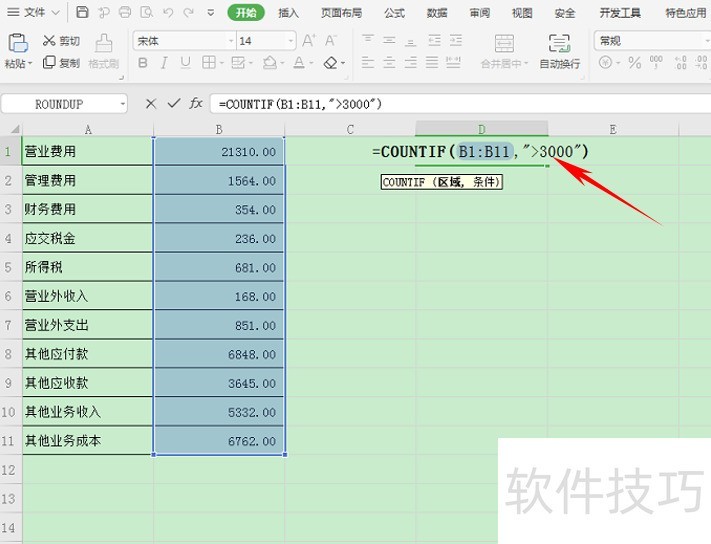
Task: Click the 复制 copy button
Action: [x=61, y=63]
